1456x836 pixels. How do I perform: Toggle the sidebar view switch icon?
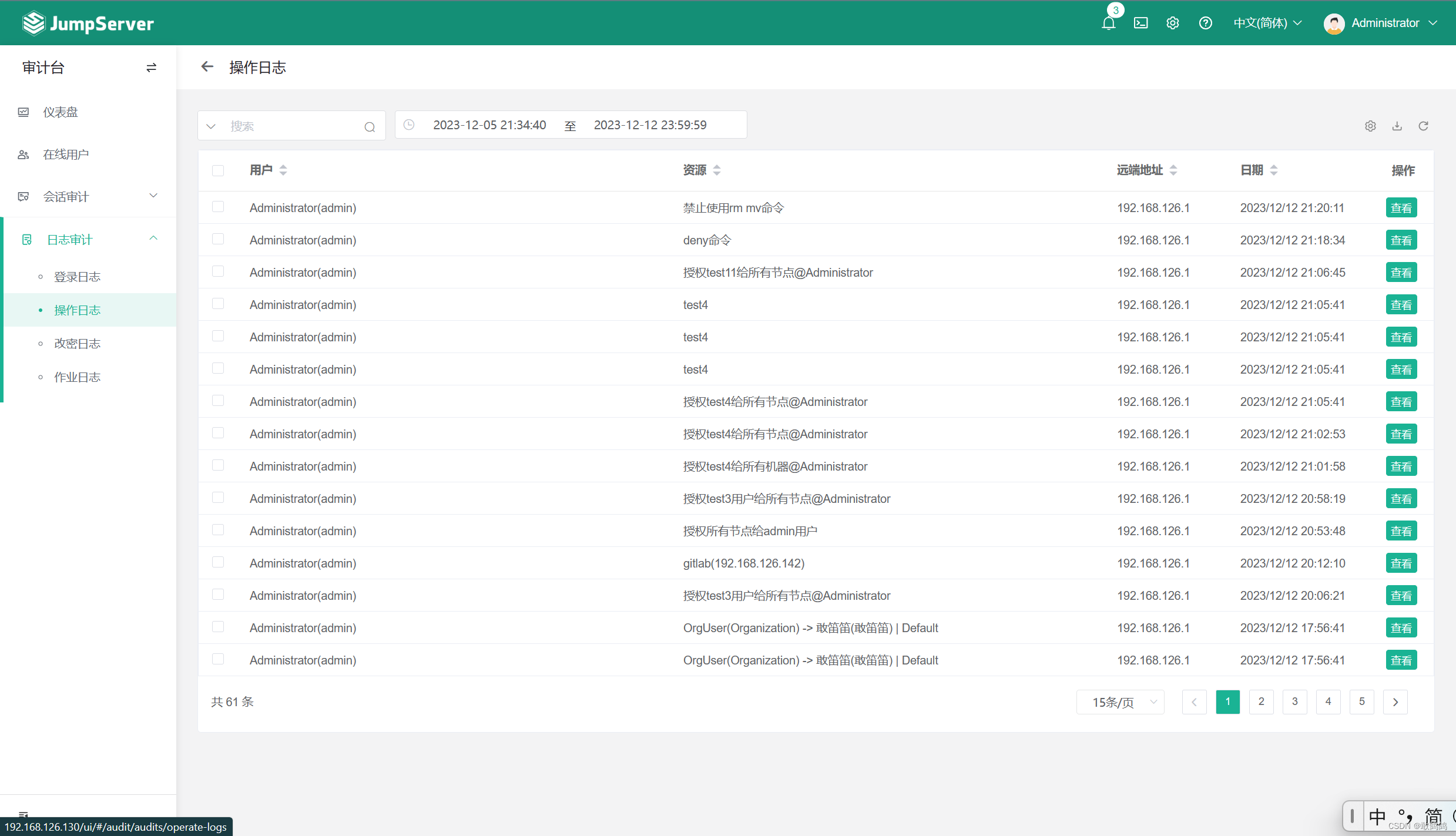tap(151, 68)
